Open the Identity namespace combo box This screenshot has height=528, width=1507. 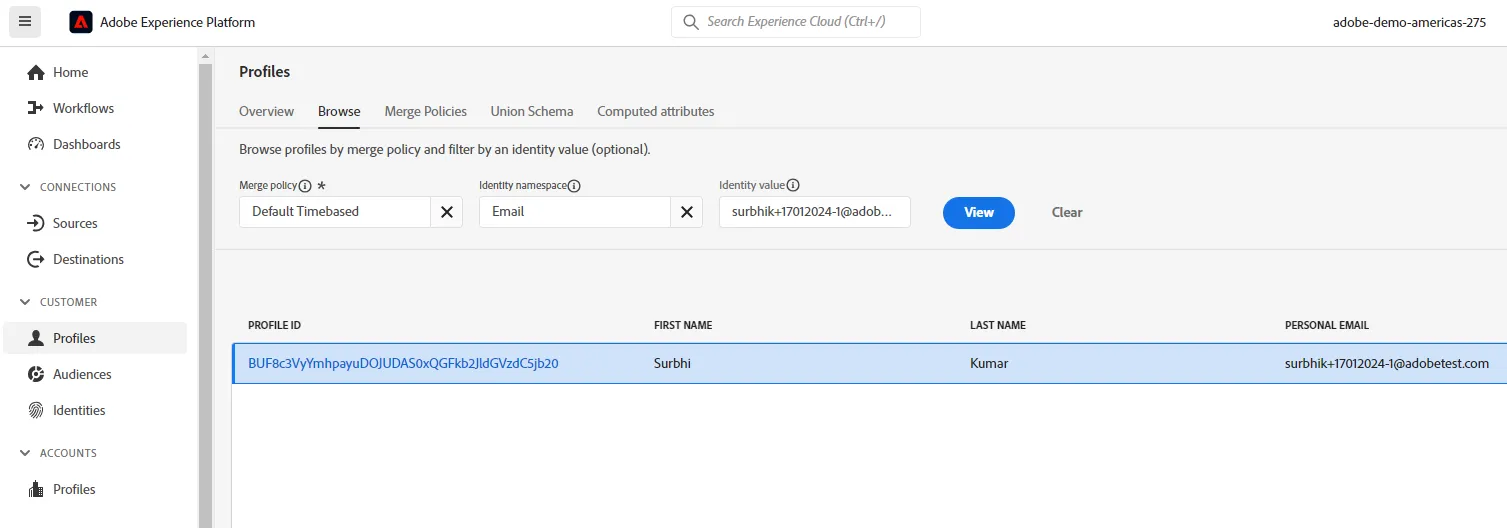(575, 212)
